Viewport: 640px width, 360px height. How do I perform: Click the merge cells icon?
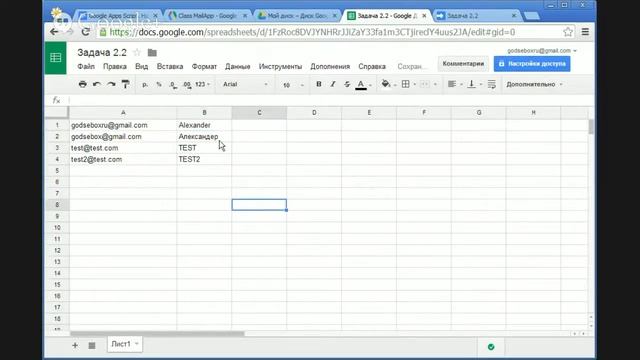point(424,84)
